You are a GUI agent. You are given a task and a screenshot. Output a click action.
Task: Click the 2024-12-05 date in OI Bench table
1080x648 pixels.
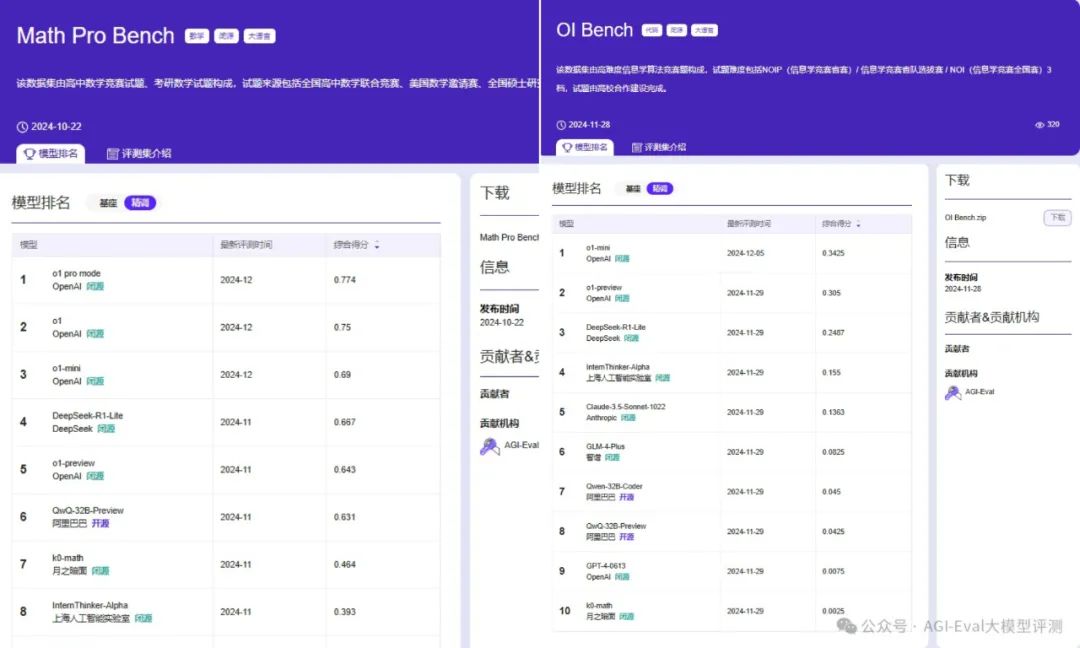point(745,253)
